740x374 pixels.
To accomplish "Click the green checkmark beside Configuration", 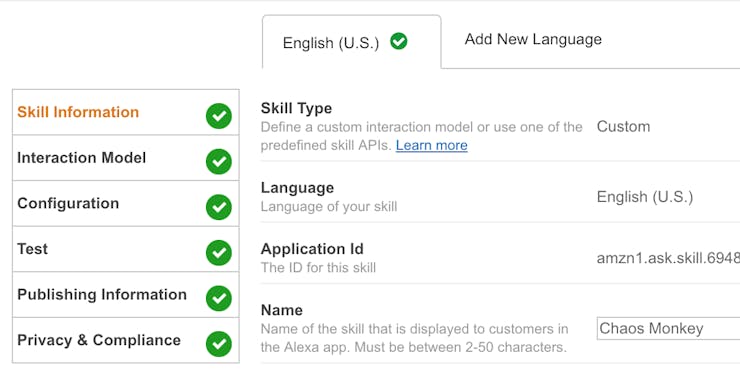I will click(x=219, y=207).
